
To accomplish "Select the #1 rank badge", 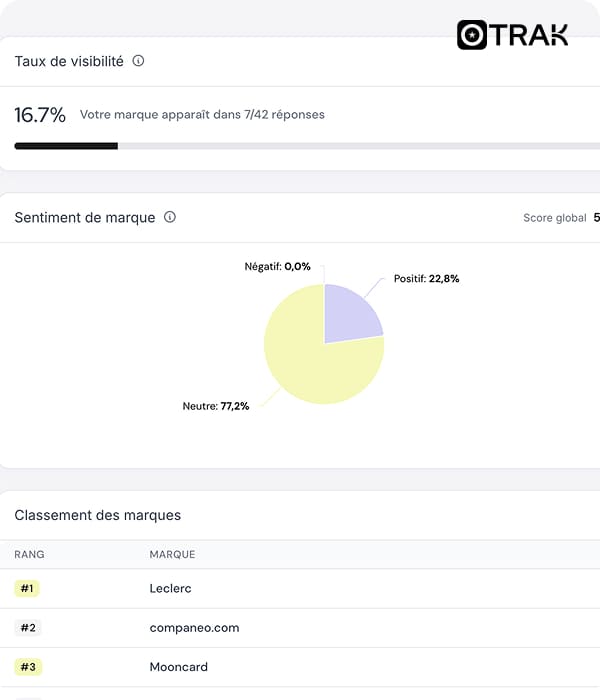I will 27,588.
